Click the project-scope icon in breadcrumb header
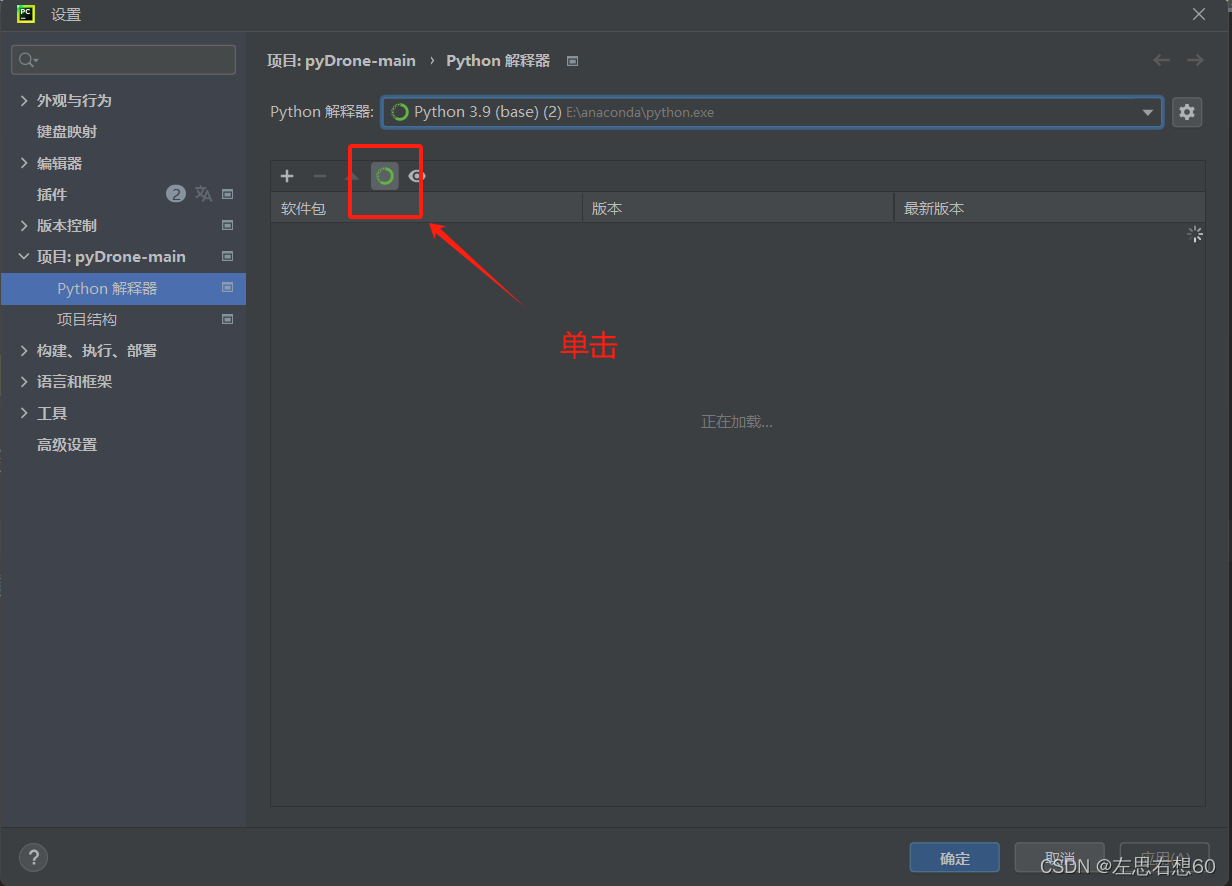The height and width of the screenshot is (886, 1232). 573,61
